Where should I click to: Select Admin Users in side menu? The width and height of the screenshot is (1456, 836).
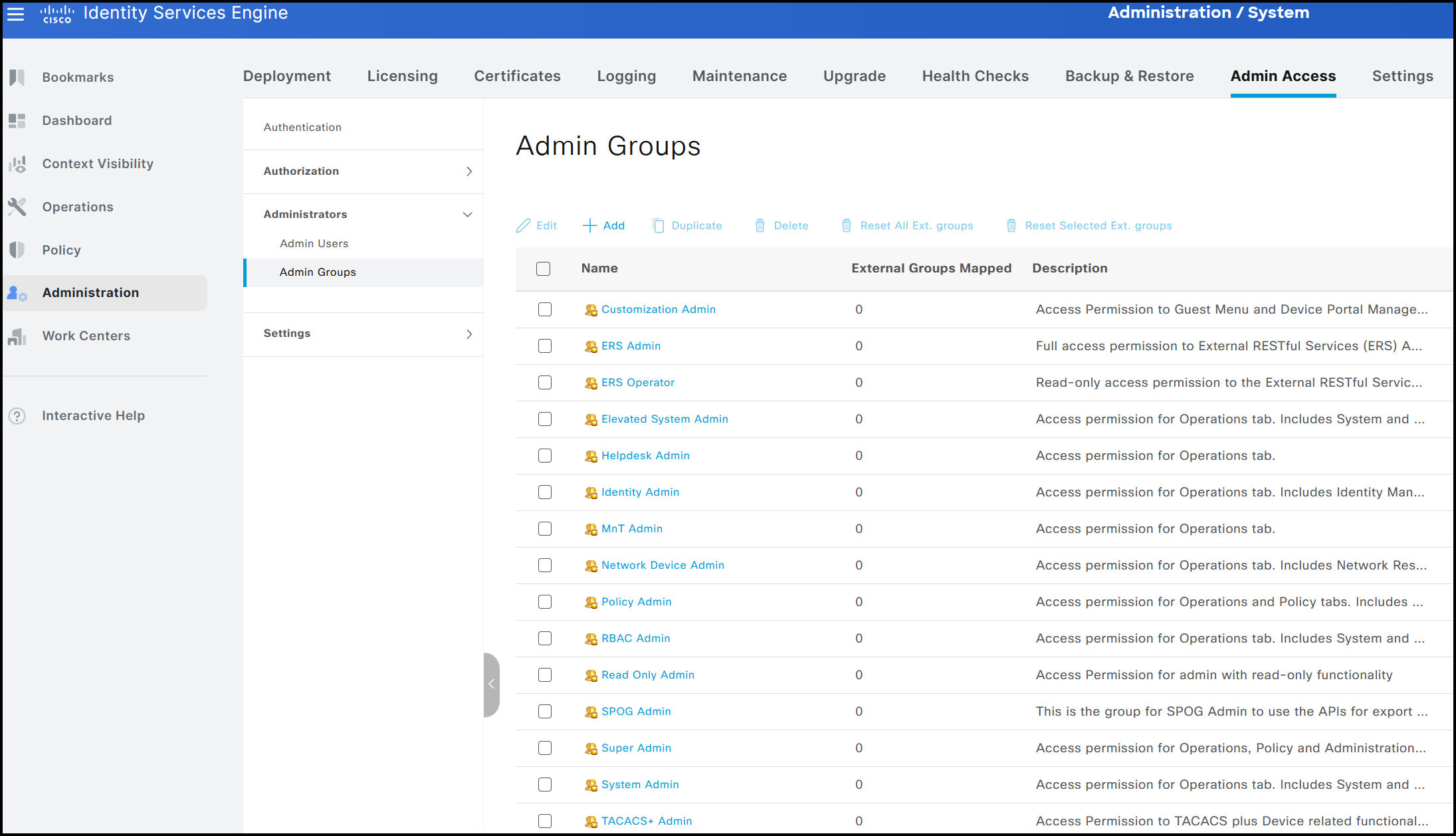click(x=314, y=243)
